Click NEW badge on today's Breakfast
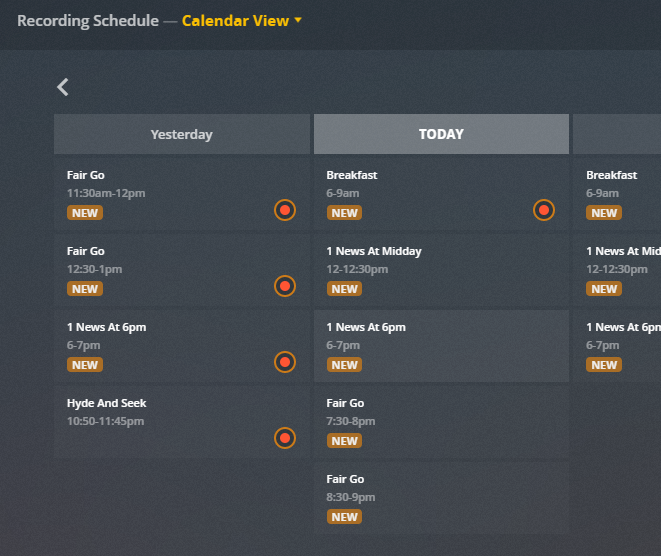Viewport: 661px width, 556px height. point(344,213)
